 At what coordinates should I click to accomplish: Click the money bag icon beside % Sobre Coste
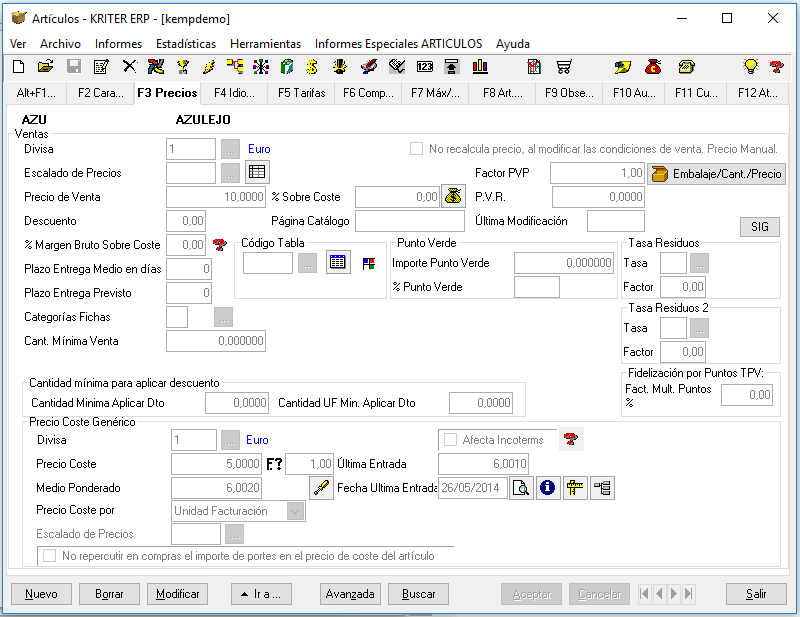click(x=453, y=196)
